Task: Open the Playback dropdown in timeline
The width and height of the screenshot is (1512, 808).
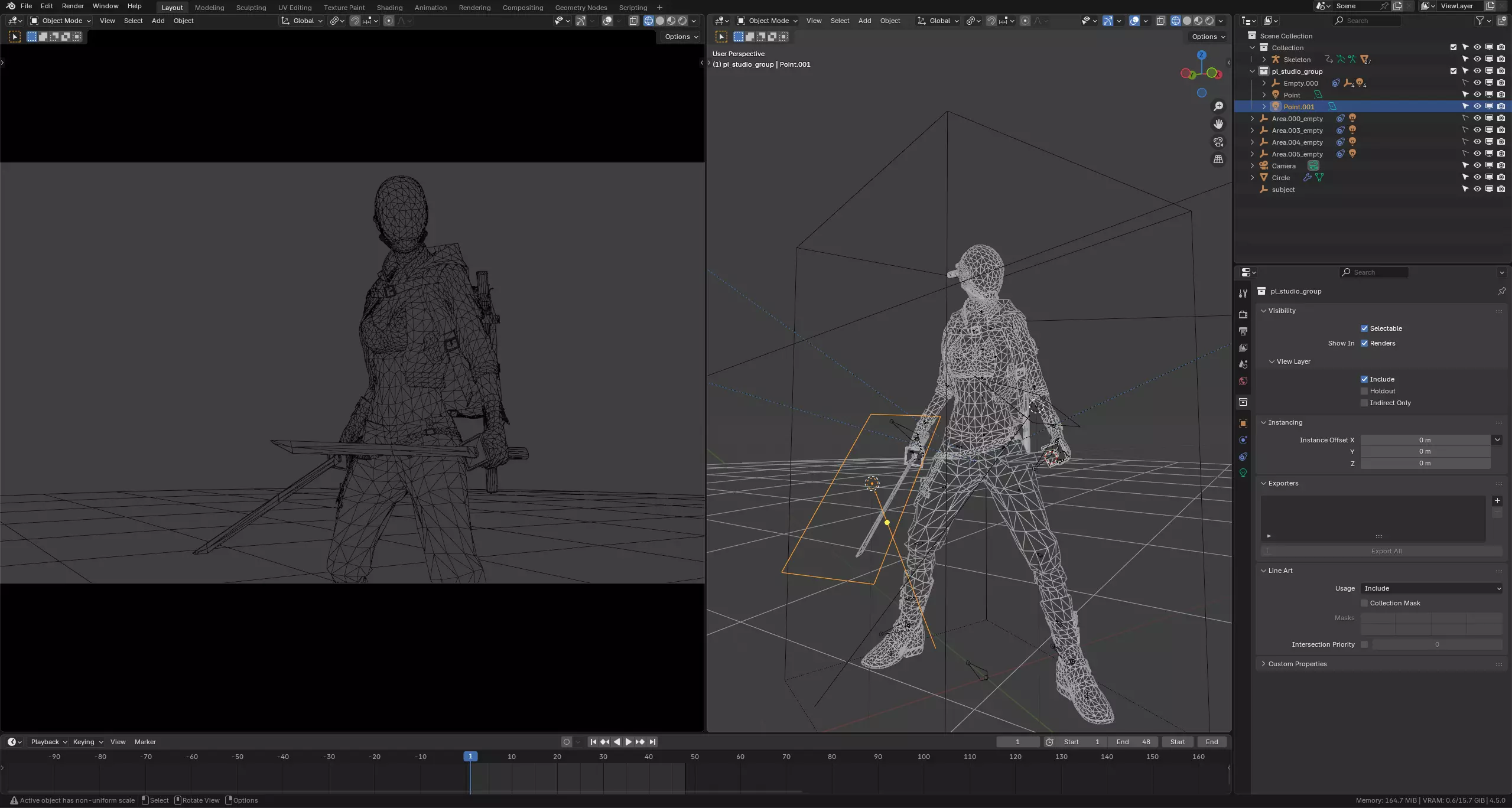Action: [48, 742]
